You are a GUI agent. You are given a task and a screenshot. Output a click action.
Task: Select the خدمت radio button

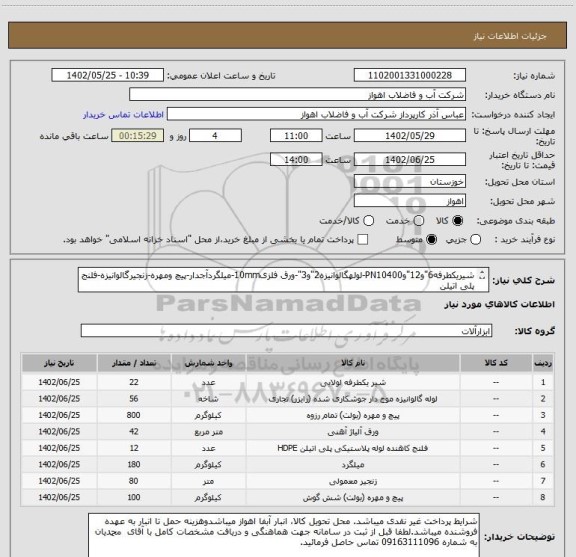(x=419, y=221)
